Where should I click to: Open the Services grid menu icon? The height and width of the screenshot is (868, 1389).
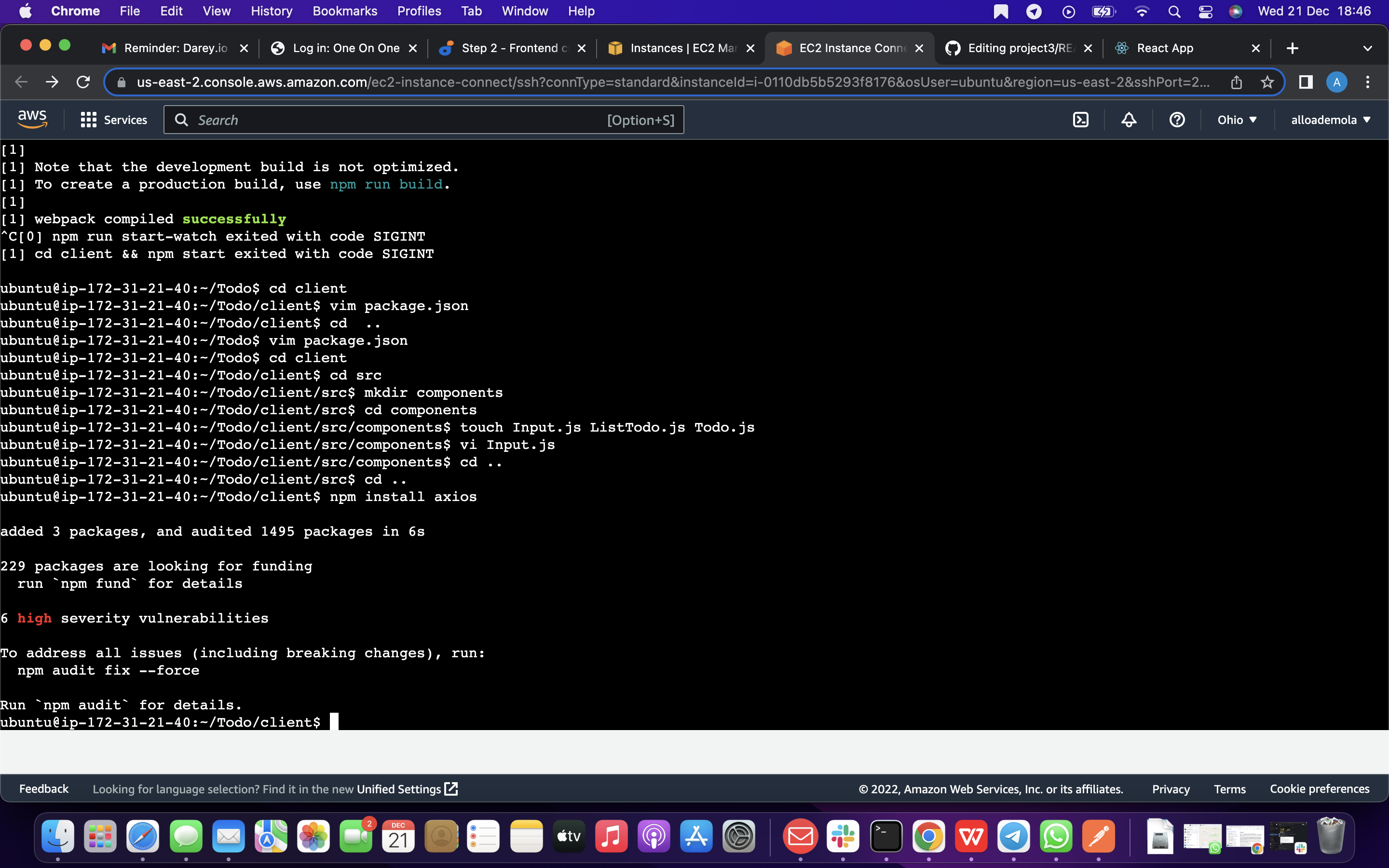click(88, 120)
